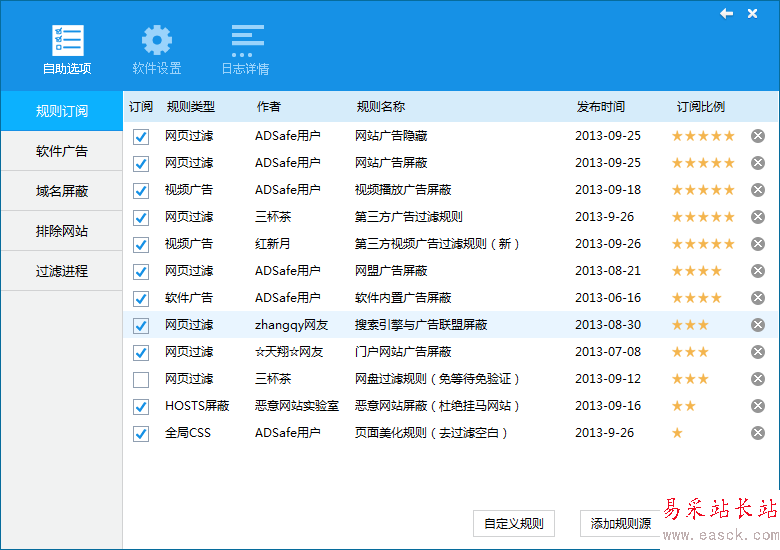Switch to 软件广告 sidebar tab
This screenshot has width=780, height=550.
tap(62, 151)
